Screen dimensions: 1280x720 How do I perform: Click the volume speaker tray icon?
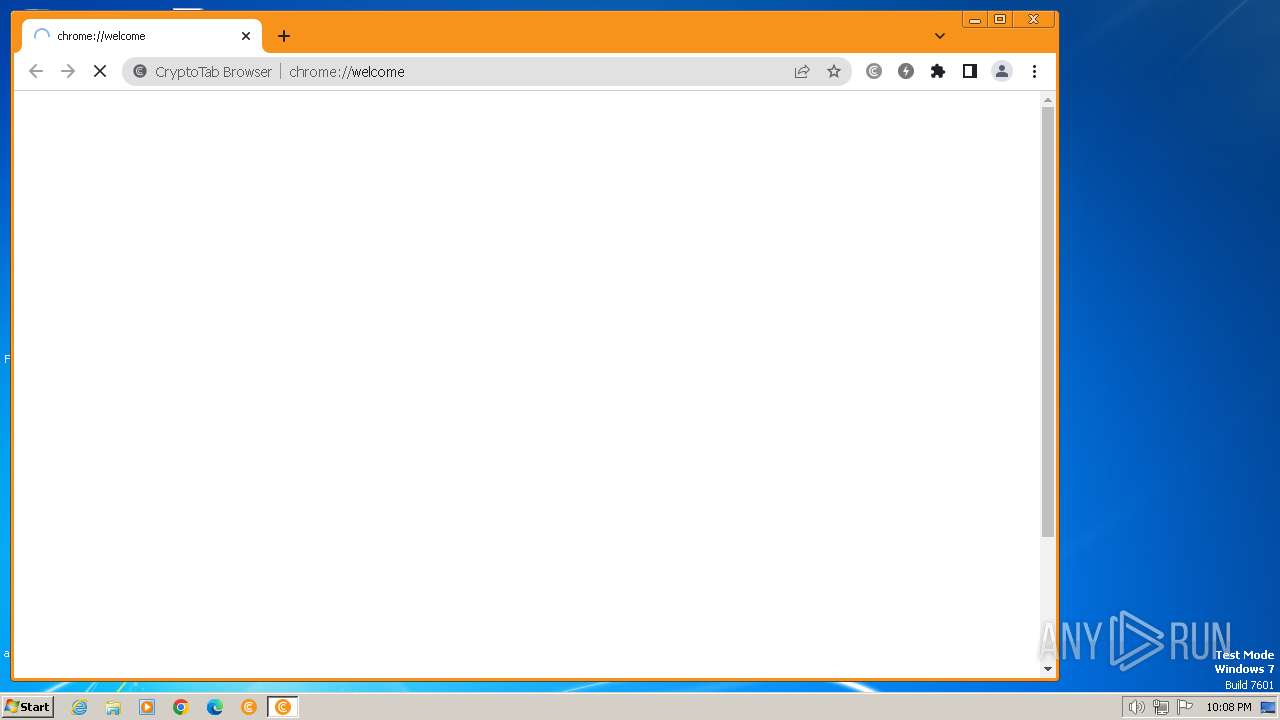(1136, 707)
